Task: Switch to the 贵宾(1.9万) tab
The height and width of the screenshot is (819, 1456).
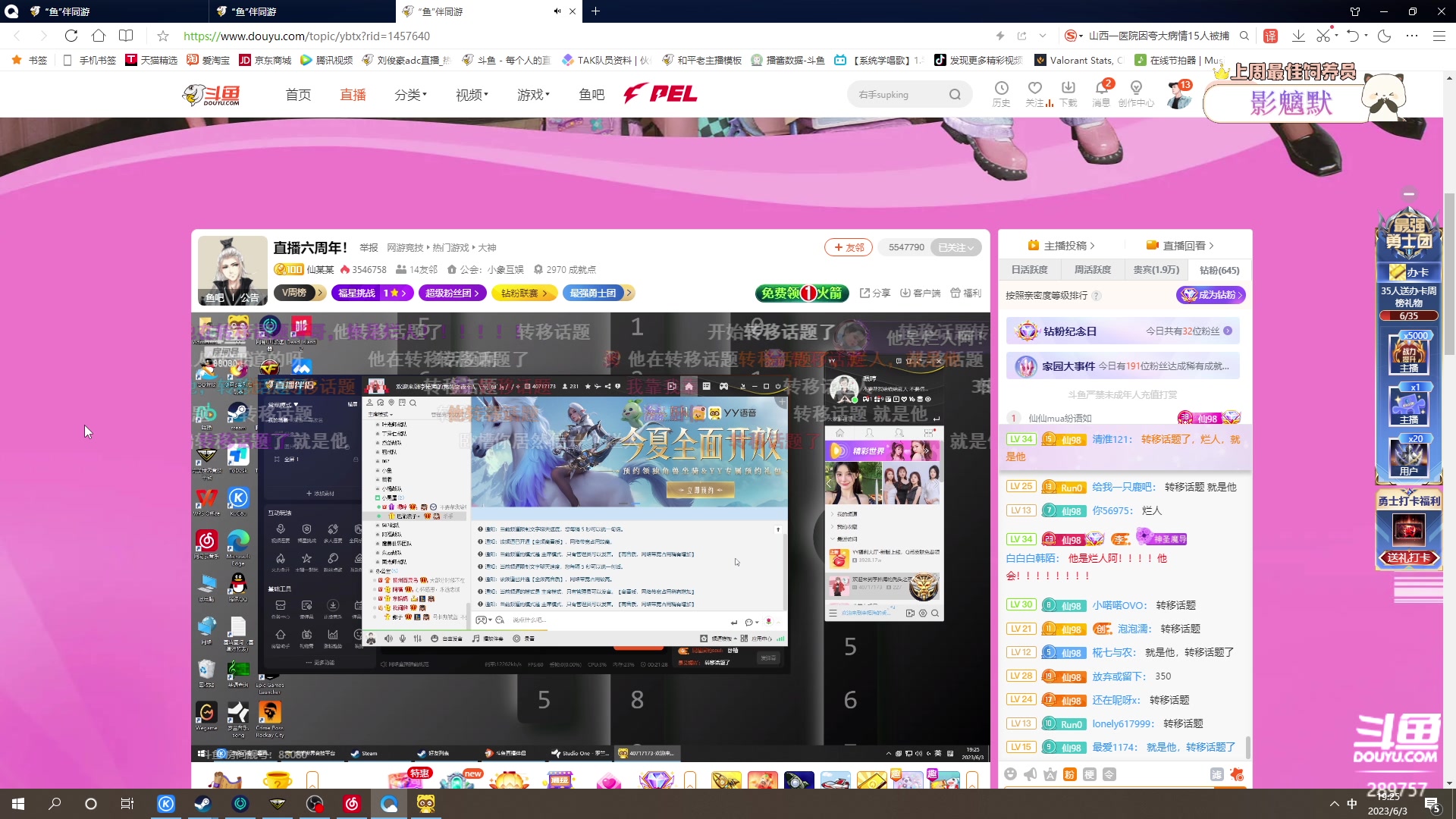Action: pyautogui.click(x=1156, y=270)
